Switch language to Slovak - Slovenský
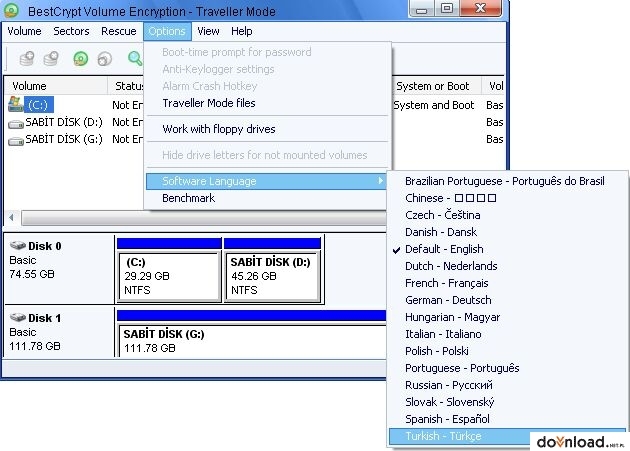This screenshot has height=451, width=630. 507,402
